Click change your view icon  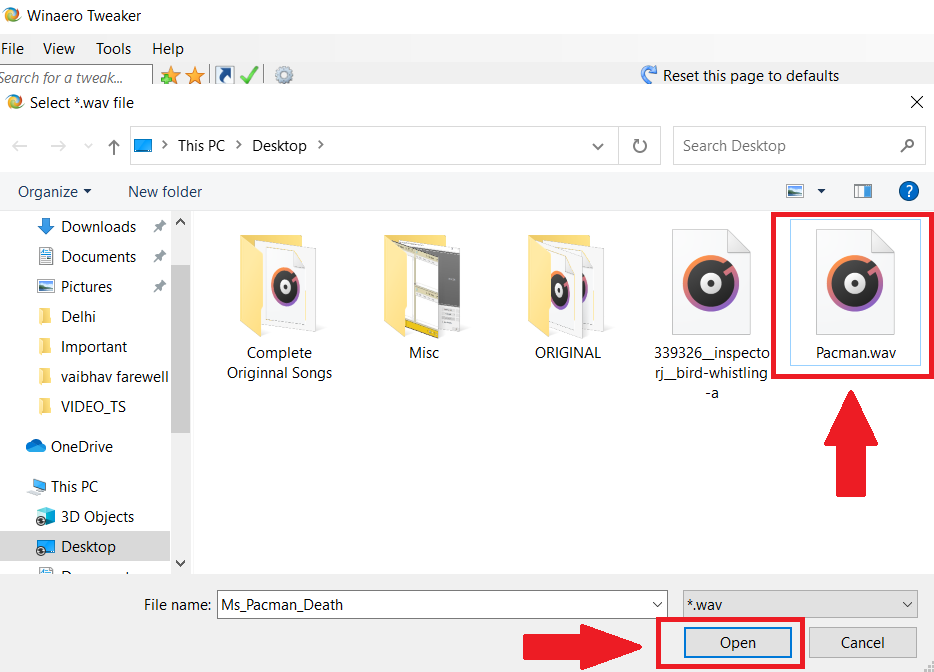coord(795,191)
